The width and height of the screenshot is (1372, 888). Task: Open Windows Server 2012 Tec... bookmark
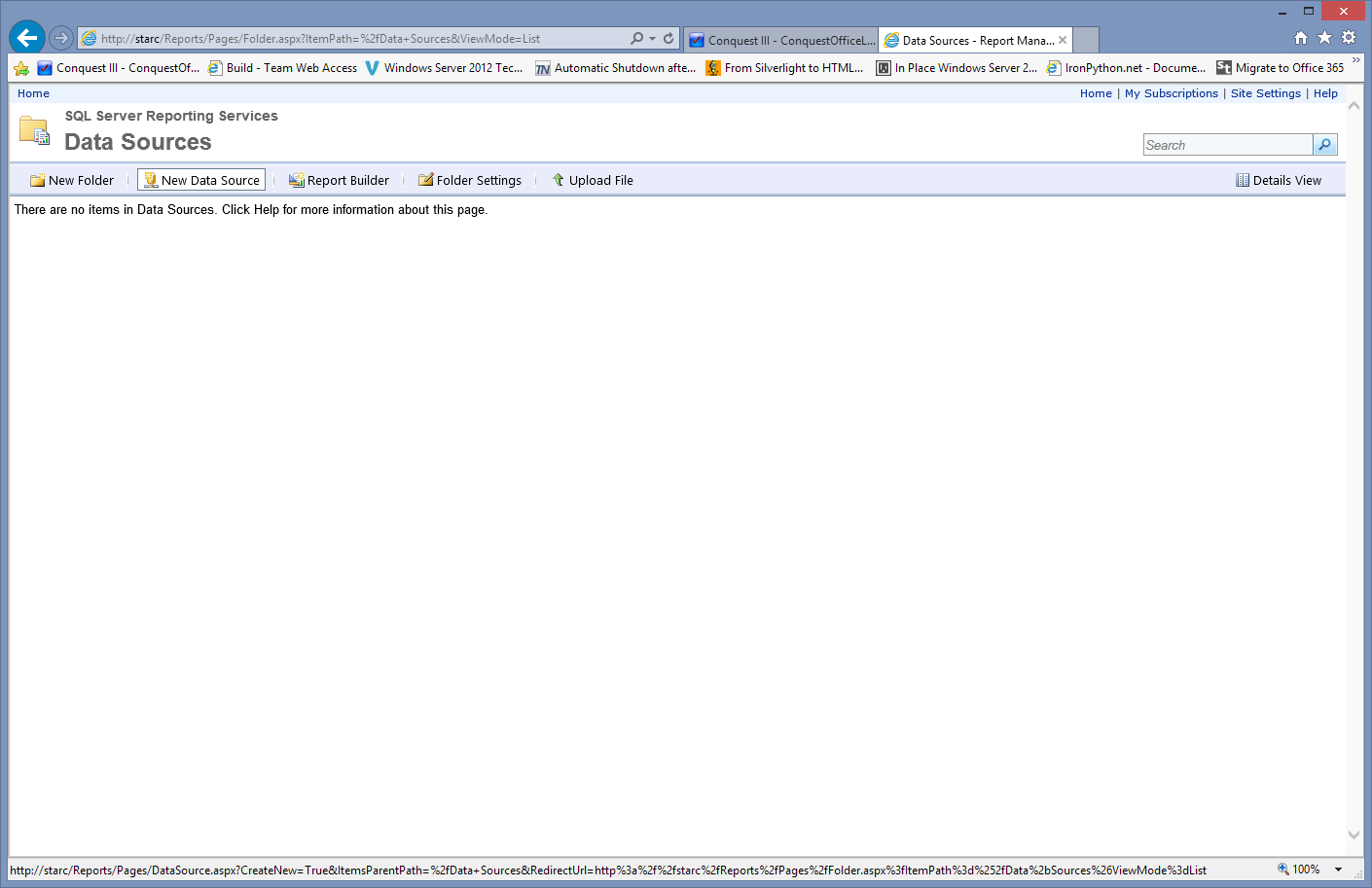pos(444,68)
